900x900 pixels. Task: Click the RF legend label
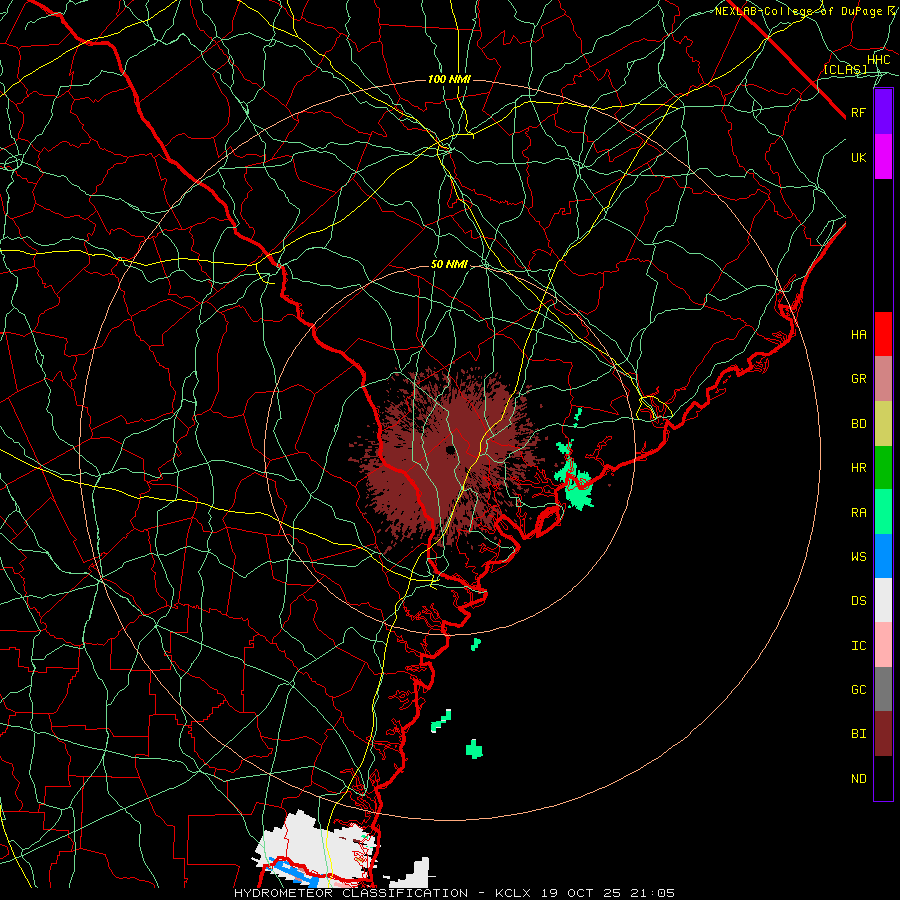pyautogui.click(x=858, y=112)
